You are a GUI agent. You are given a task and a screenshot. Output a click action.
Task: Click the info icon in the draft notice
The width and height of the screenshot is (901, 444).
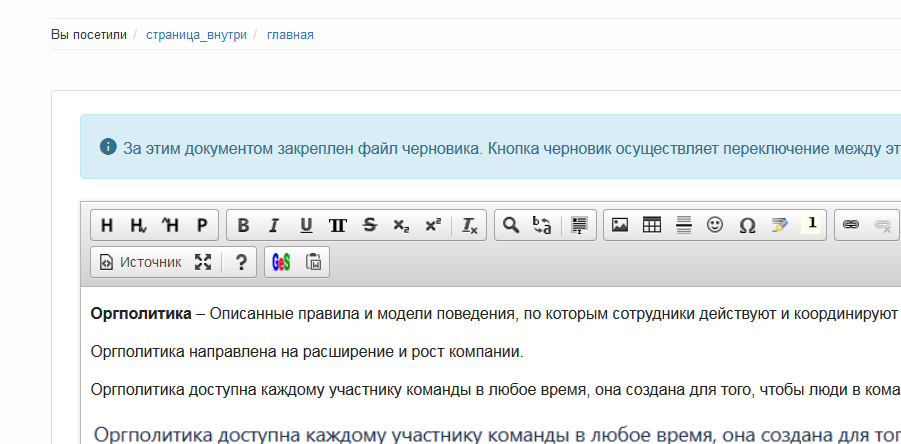(x=108, y=147)
